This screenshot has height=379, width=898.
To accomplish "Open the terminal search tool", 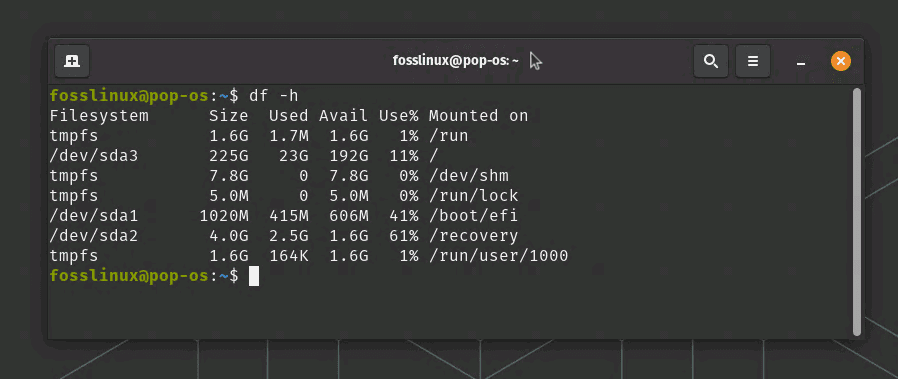I will tap(711, 61).
